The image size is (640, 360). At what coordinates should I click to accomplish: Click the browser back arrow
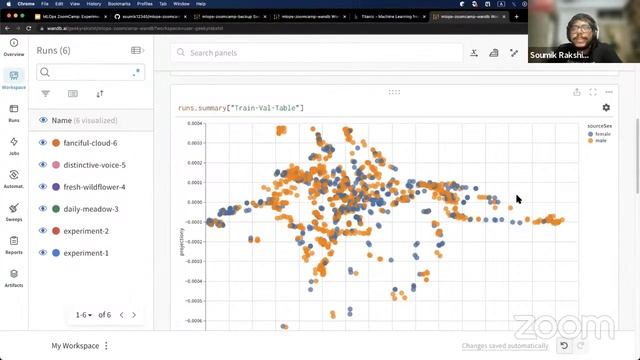[x=7, y=29]
